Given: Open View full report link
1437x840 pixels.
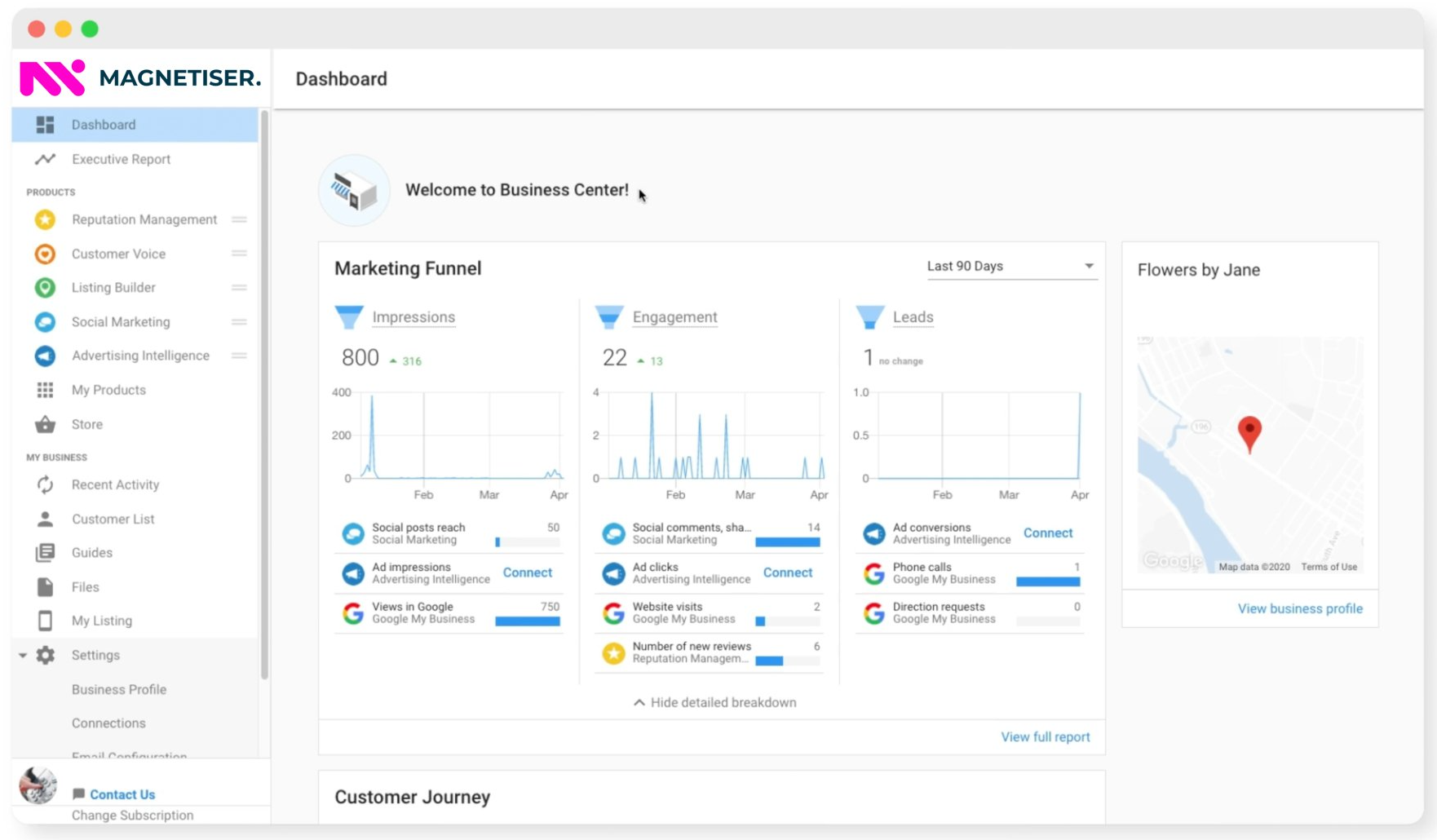Looking at the screenshot, I should click(x=1045, y=736).
